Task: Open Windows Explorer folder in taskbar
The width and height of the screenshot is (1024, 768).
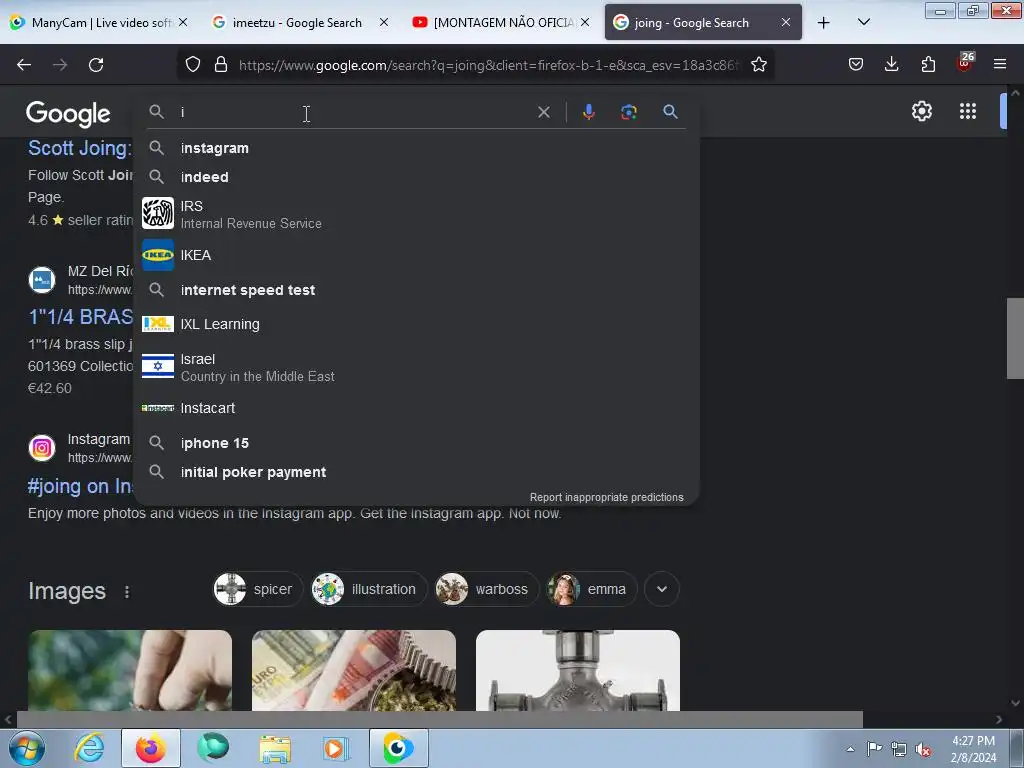Action: (275, 748)
